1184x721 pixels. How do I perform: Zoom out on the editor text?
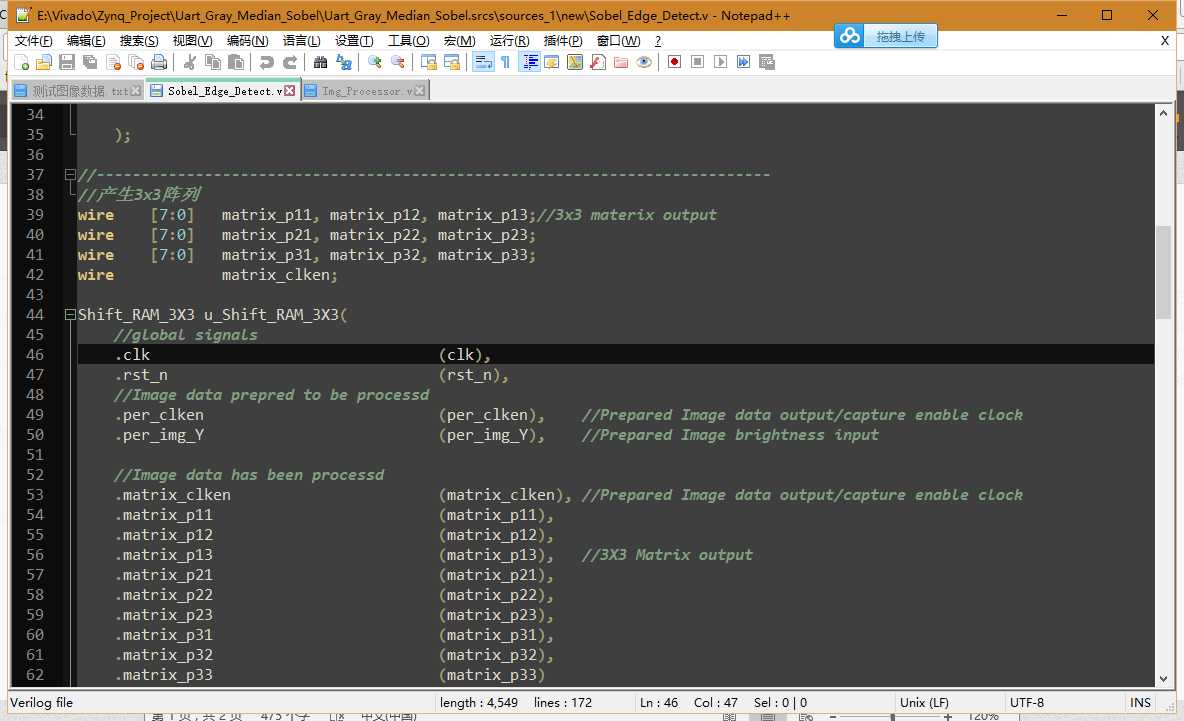click(397, 62)
